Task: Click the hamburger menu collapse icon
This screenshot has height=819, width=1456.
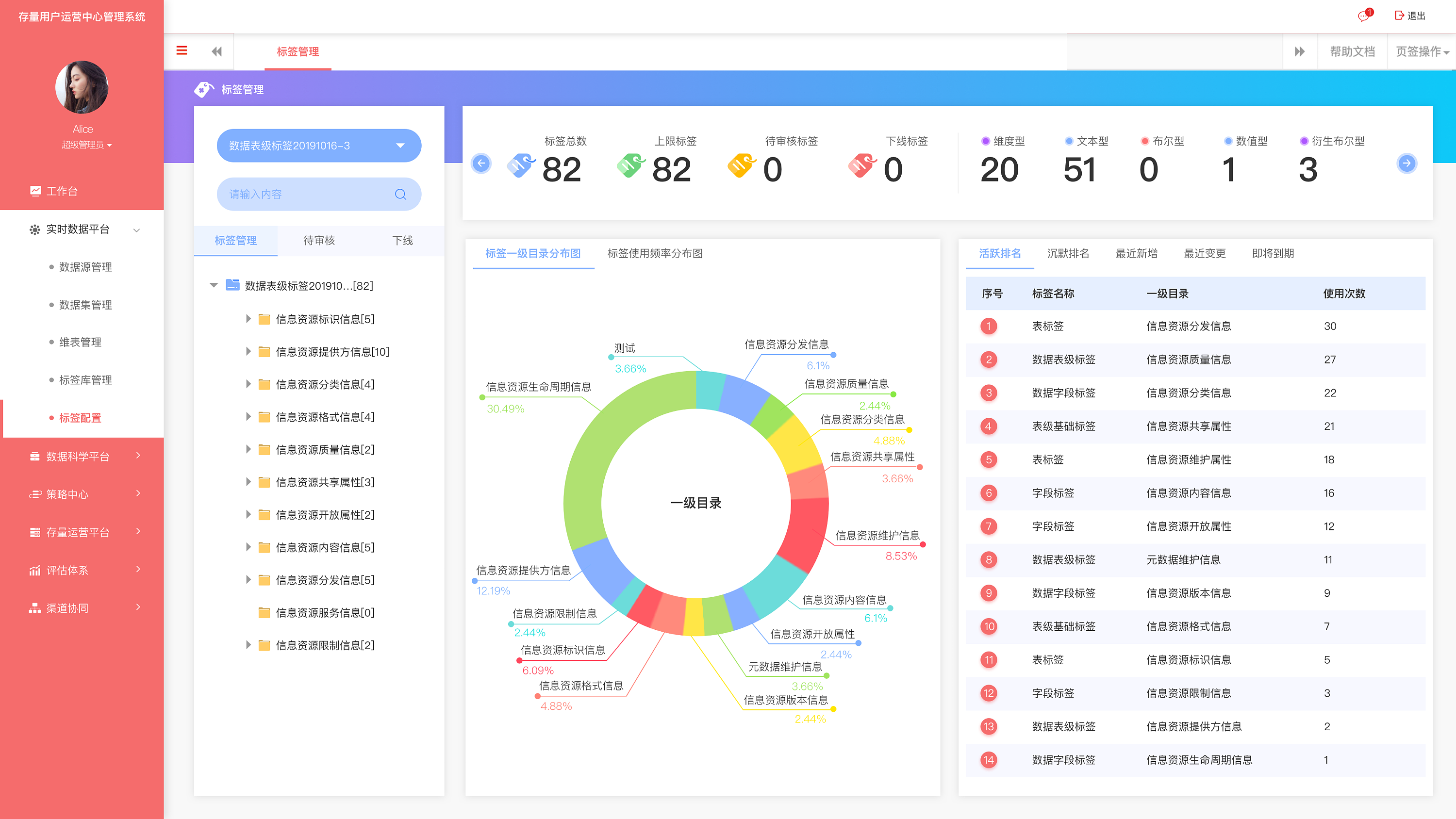Action: (x=182, y=51)
